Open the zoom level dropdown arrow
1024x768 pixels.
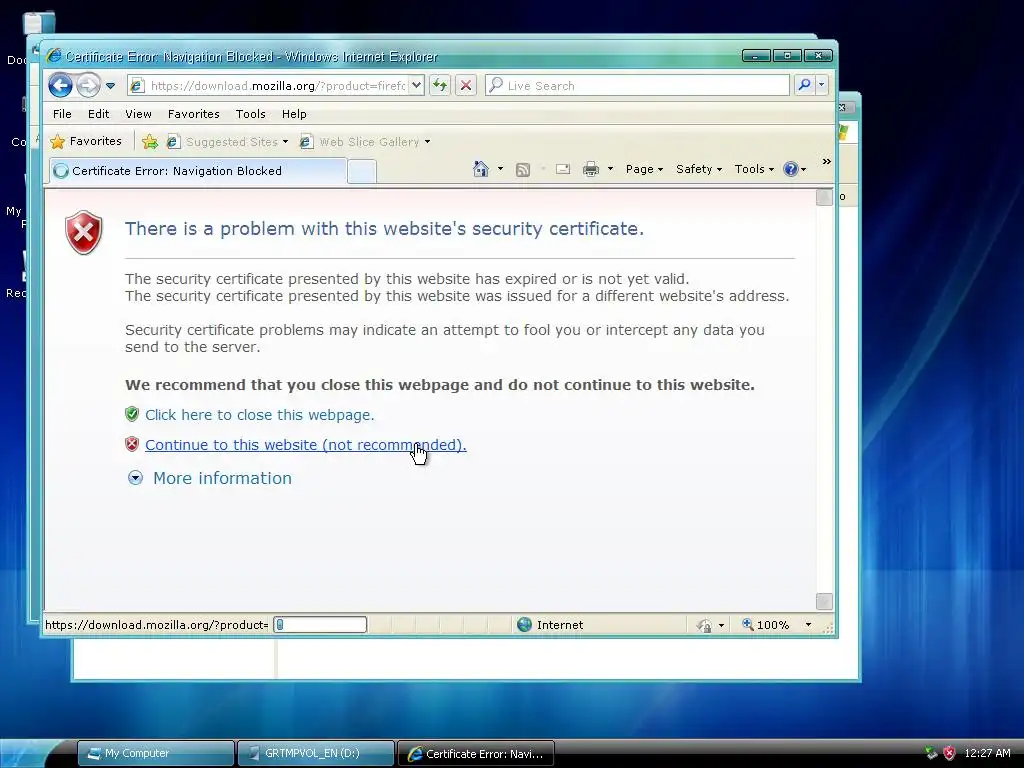pyautogui.click(x=808, y=625)
